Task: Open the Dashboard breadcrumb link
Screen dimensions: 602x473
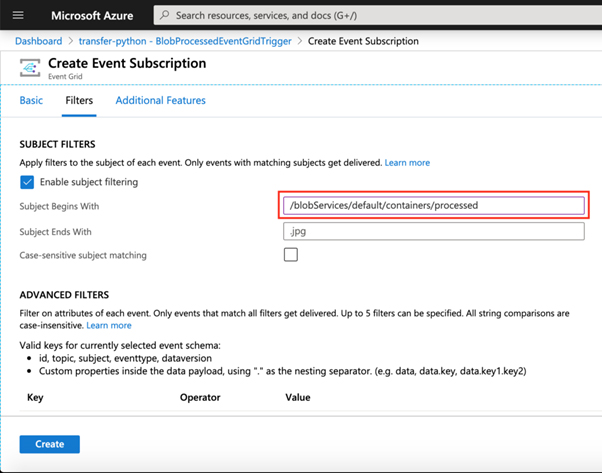Action: pyautogui.click(x=38, y=41)
